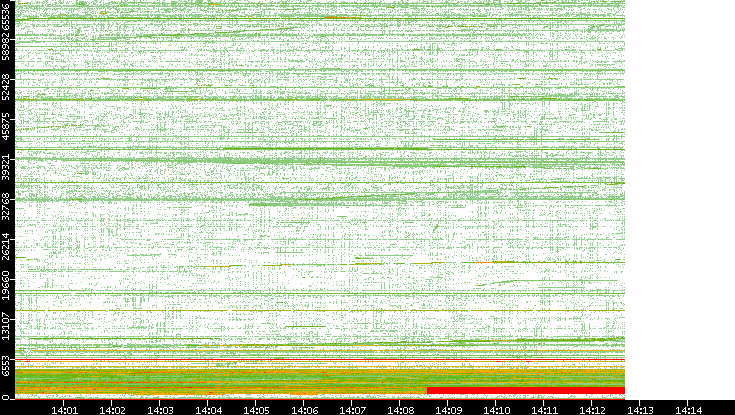Click the 13107 vertical axis label
This screenshot has width=735, height=415.
(6, 326)
